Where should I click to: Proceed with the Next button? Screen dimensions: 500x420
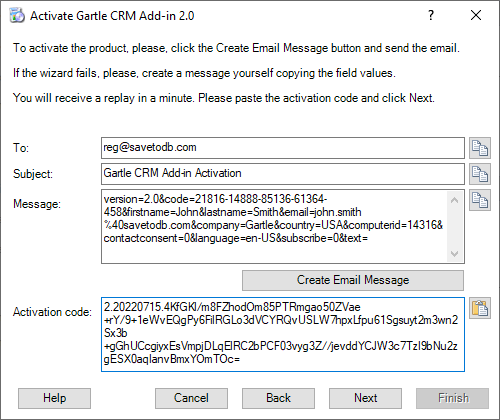[x=365, y=398]
